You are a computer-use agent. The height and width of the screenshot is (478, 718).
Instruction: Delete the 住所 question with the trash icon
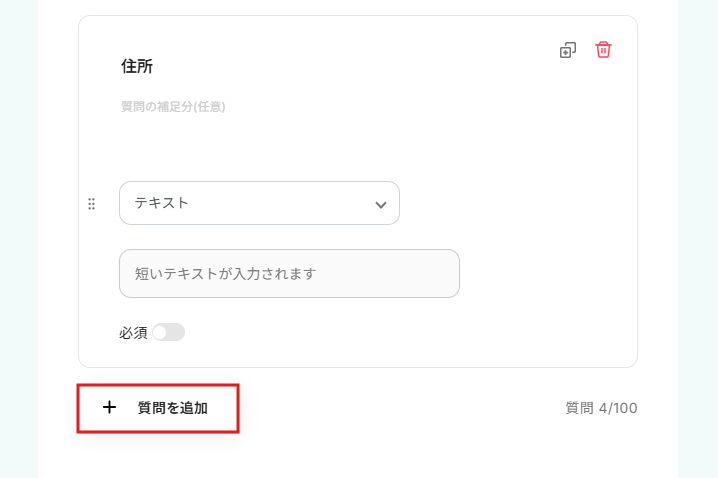603,50
